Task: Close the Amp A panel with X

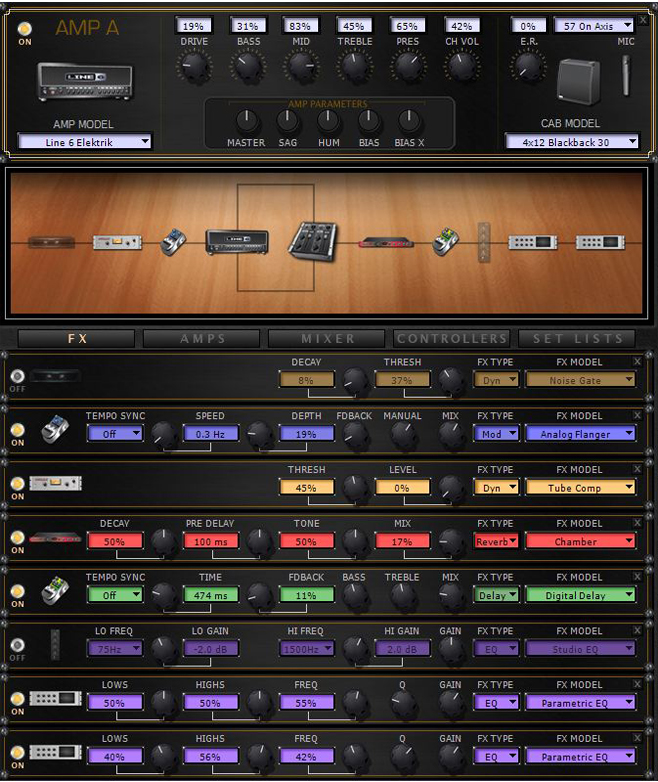Action: (x=643, y=20)
